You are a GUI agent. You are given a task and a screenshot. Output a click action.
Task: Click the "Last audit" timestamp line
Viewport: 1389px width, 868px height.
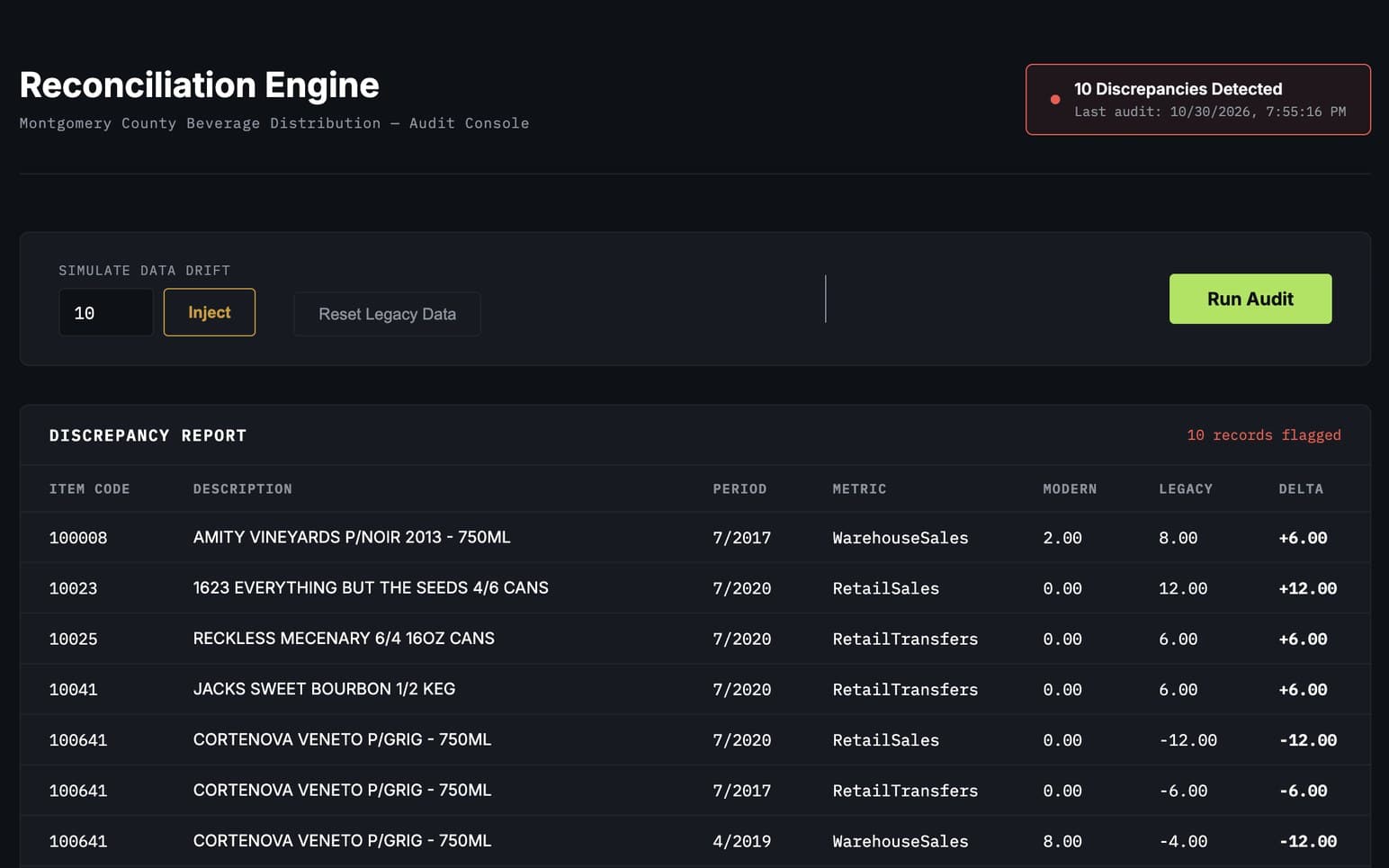[1210, 112]
